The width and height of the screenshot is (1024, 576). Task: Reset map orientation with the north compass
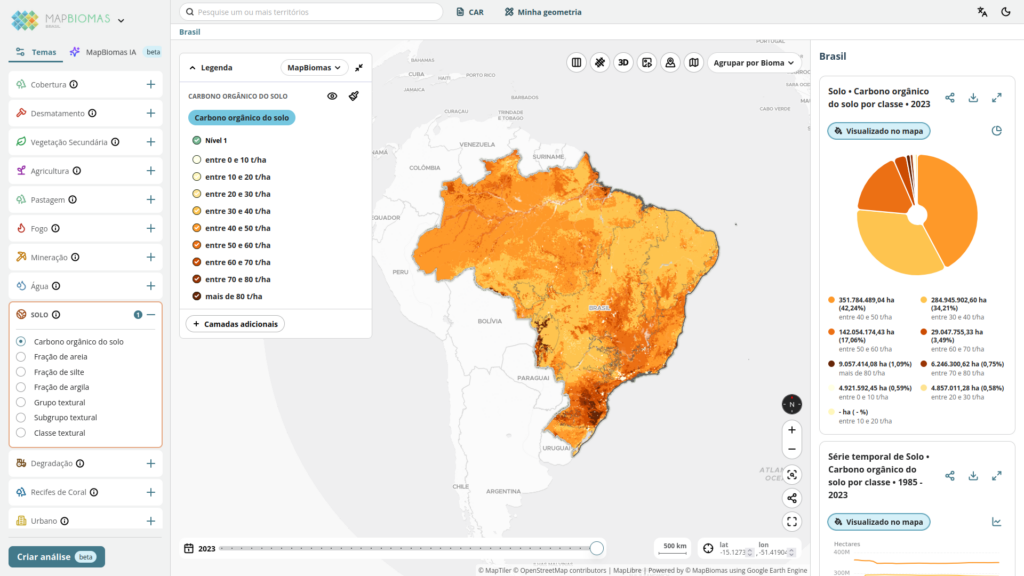click(x=792, y=404)
